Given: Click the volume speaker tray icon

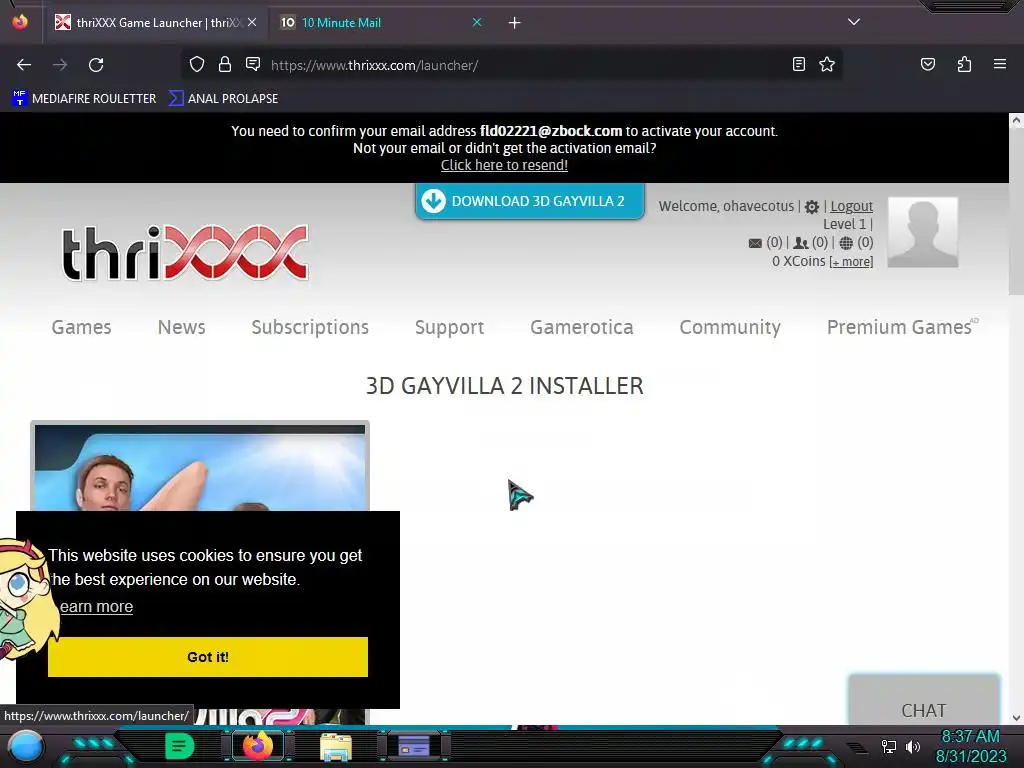Looking at the screenshot, I should [913, 746].
